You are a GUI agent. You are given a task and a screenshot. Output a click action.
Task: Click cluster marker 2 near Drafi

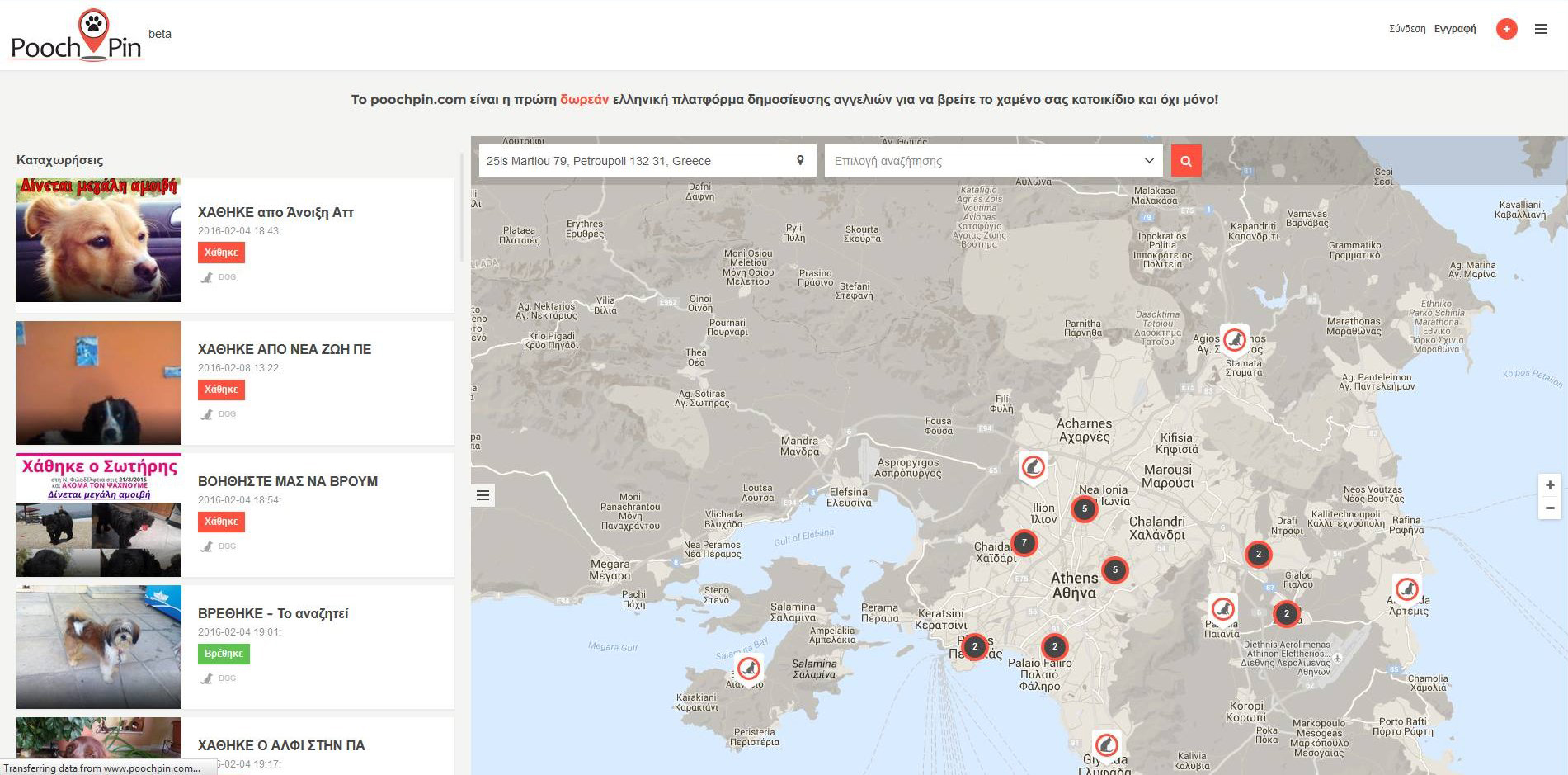[1259, 555]
